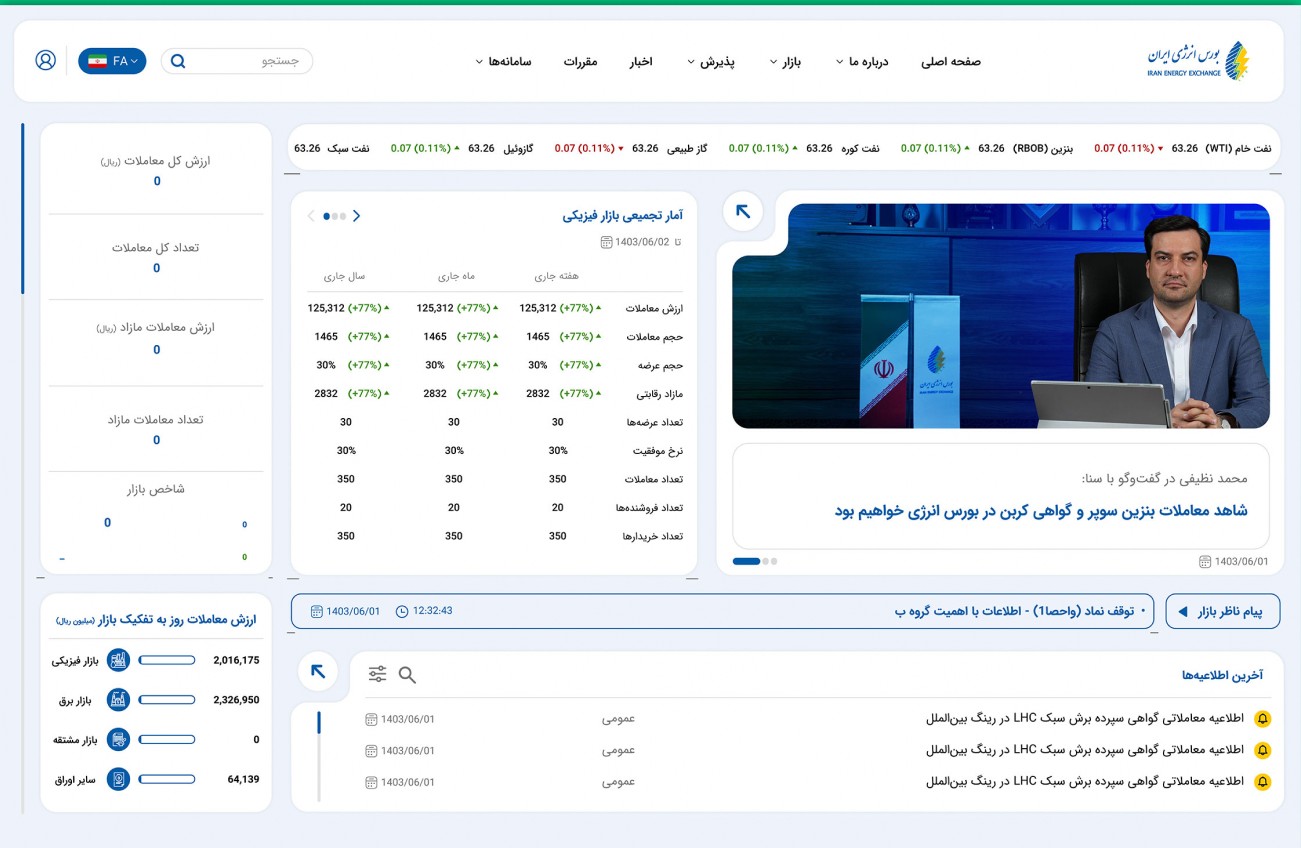1301x848 pixels.
Task: Open the اخبار menu item
Action: [x=640, y=62]
